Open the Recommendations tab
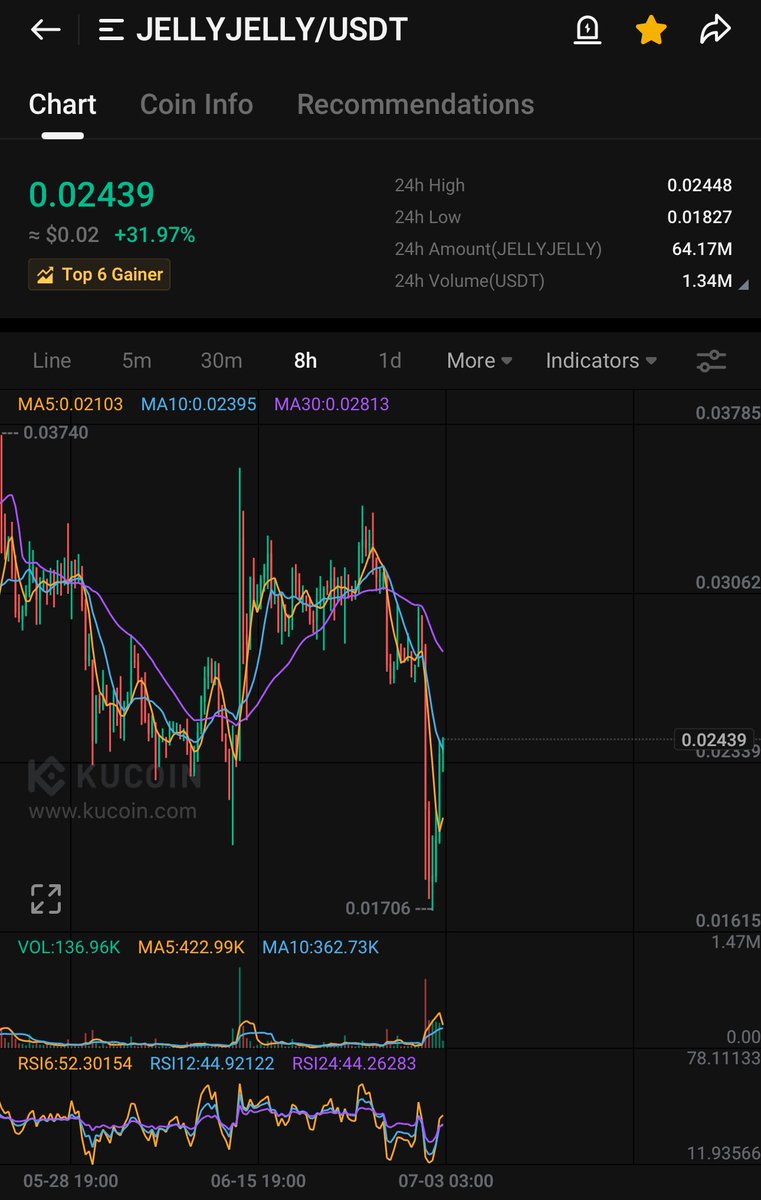Viewport: 761px width, 1200px height. tap(415, 104)
